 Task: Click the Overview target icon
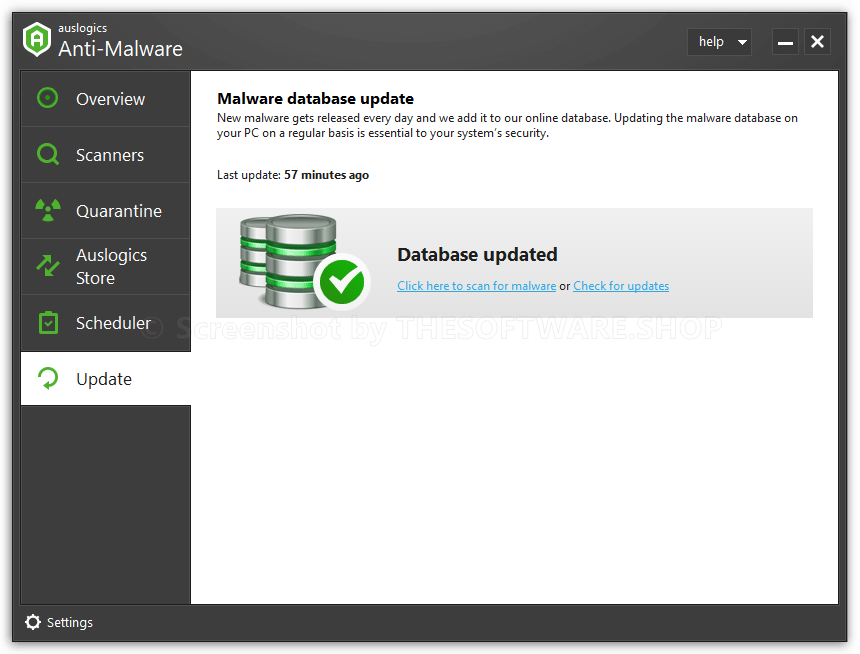[48, 98]
